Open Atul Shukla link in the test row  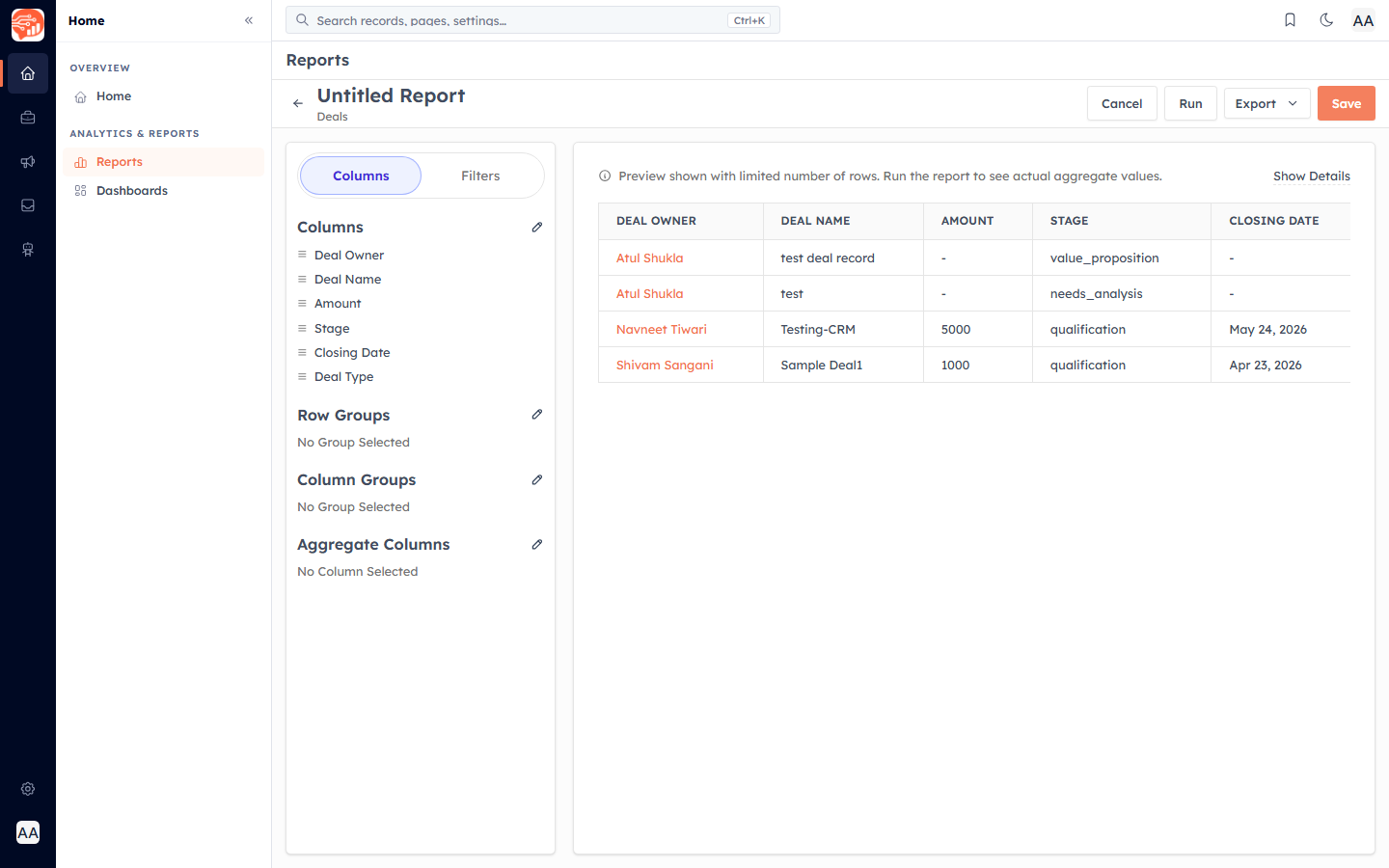(x=649, y=293)
